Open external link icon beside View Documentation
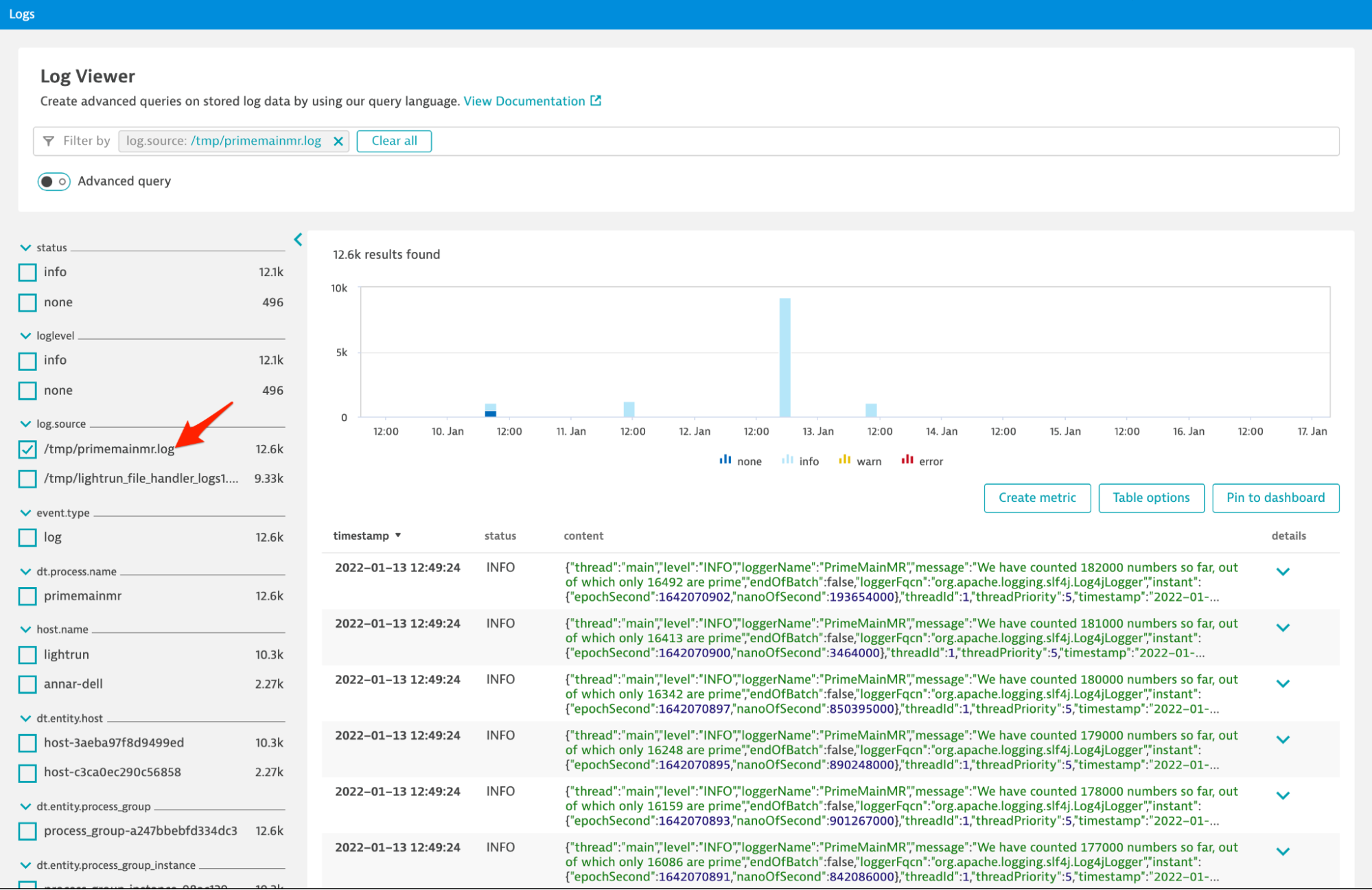The height and width of the screenshot is (890, 1372). [596, 101]
